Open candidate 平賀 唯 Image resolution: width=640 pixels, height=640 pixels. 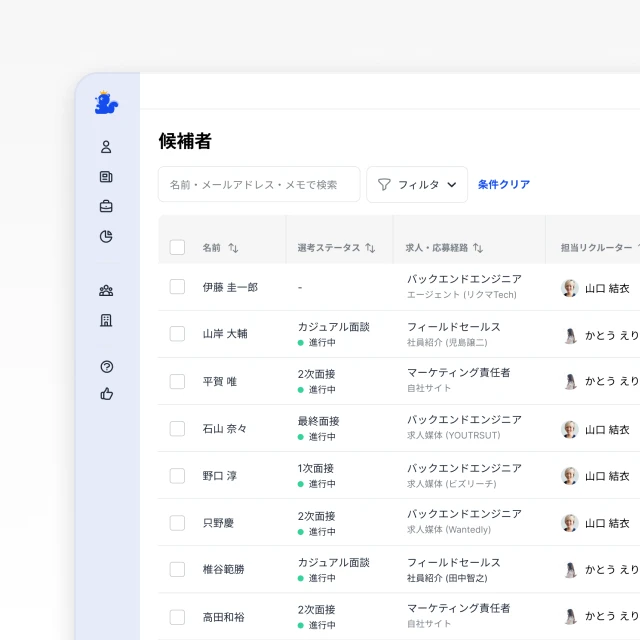pos(220,382)
